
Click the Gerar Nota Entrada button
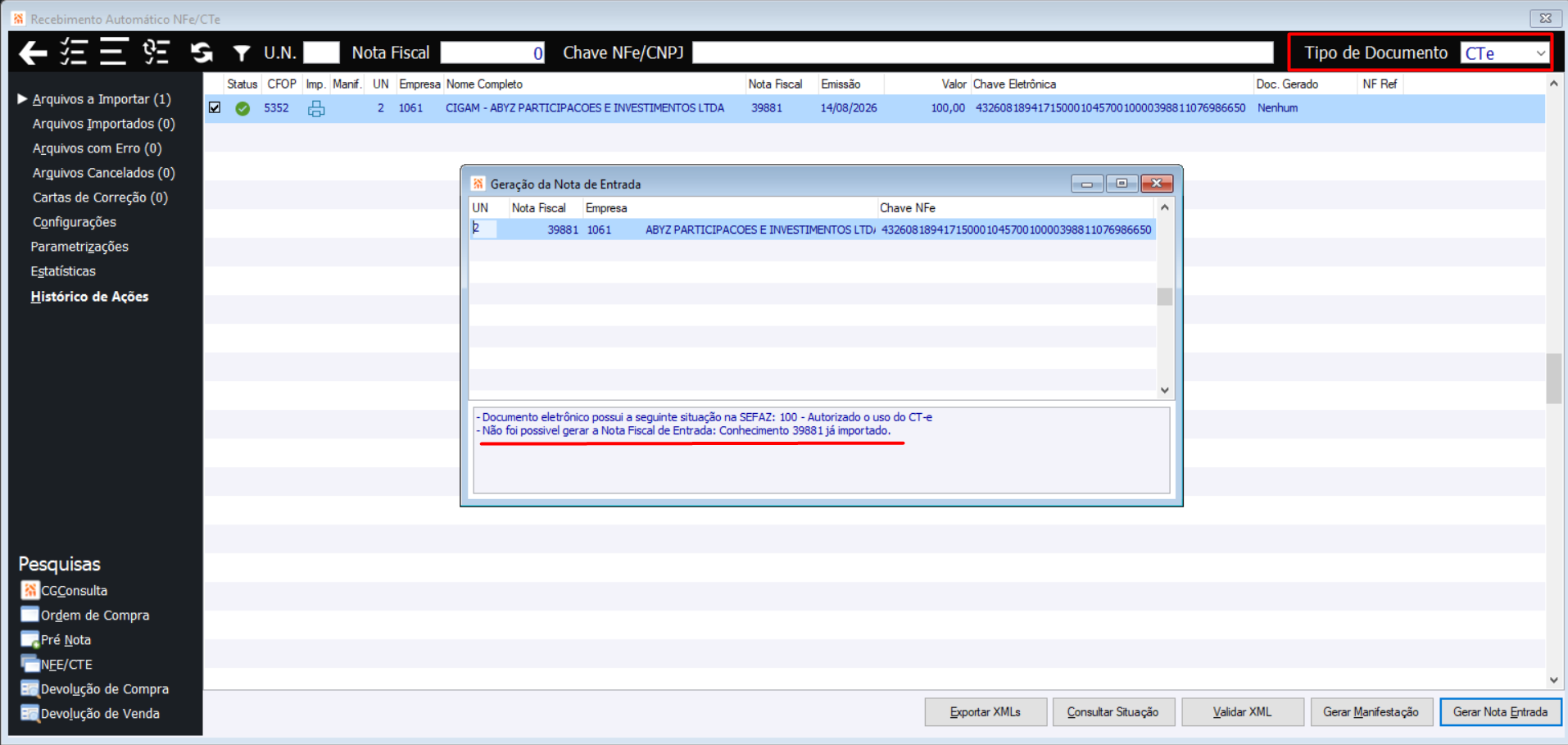coord(1501,712)
